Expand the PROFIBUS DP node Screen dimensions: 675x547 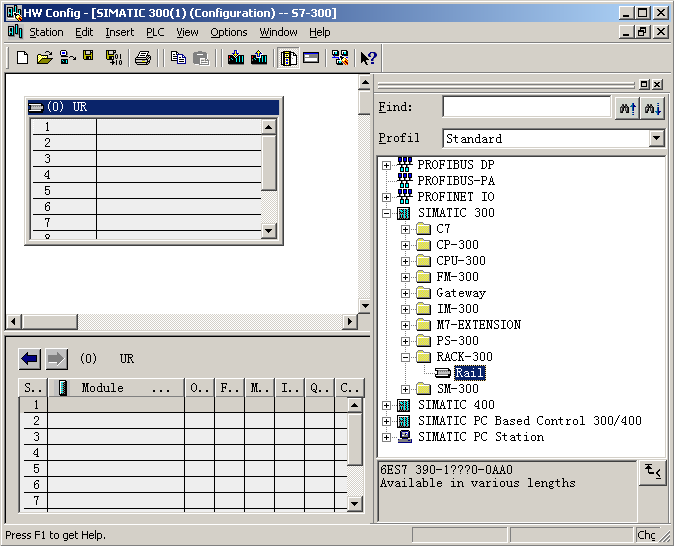[387, 165]
